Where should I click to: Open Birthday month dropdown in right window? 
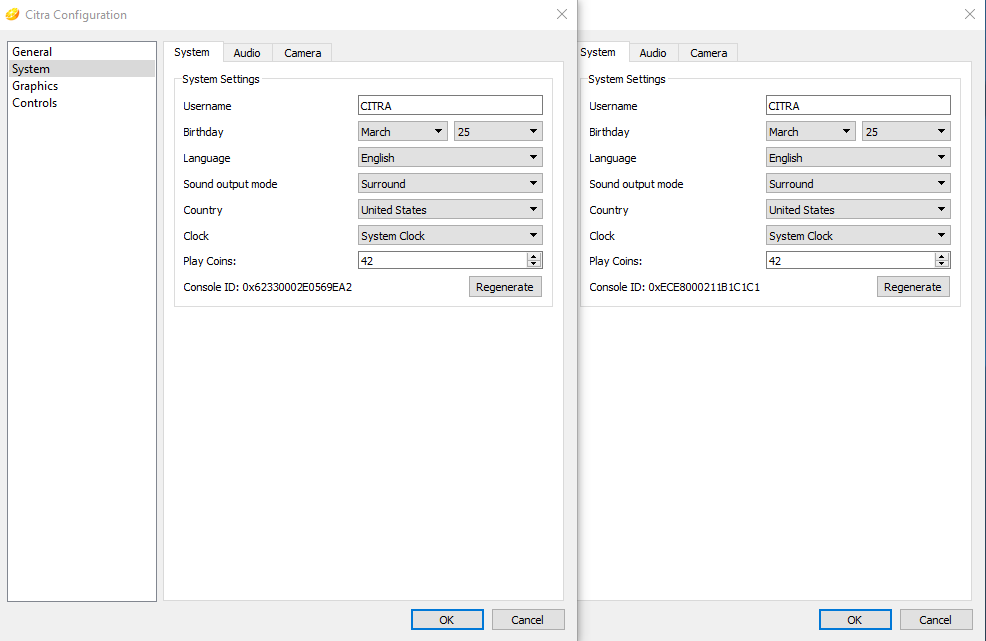(811, 131)
